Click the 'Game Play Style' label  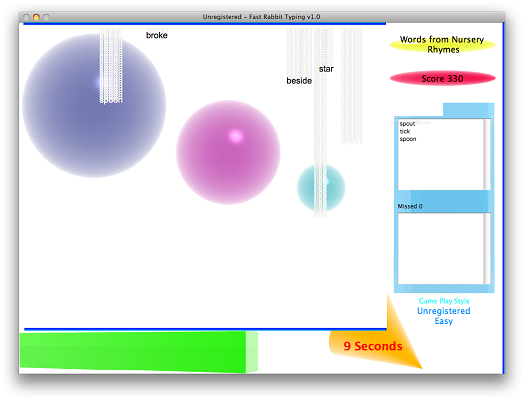444,301
